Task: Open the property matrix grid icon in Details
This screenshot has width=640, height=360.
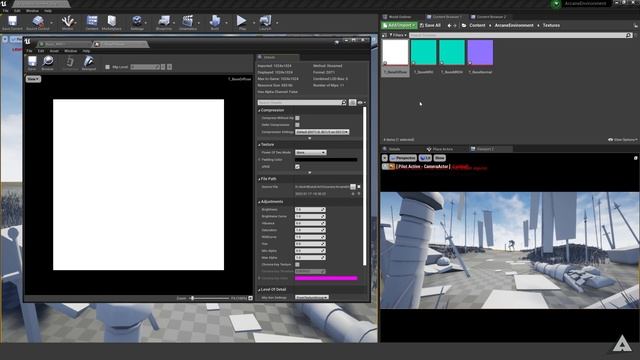Action: [x=352, y=102]
